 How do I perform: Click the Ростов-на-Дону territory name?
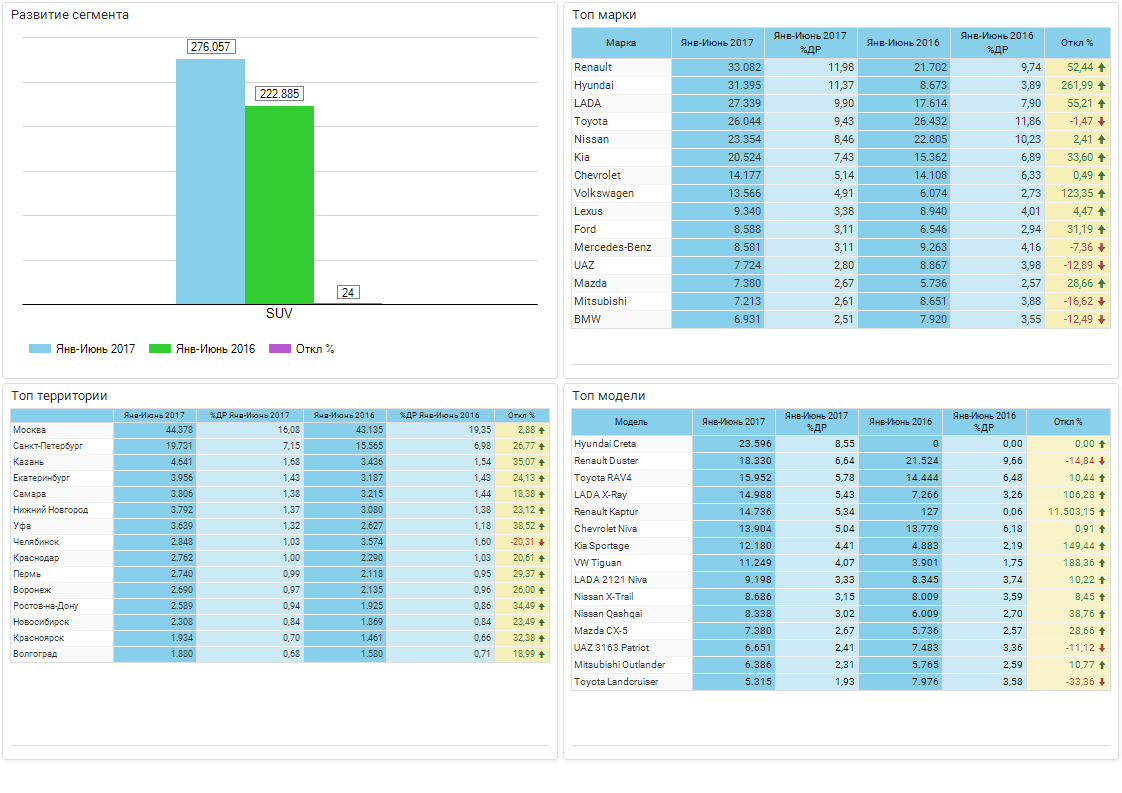pos(45,605)
